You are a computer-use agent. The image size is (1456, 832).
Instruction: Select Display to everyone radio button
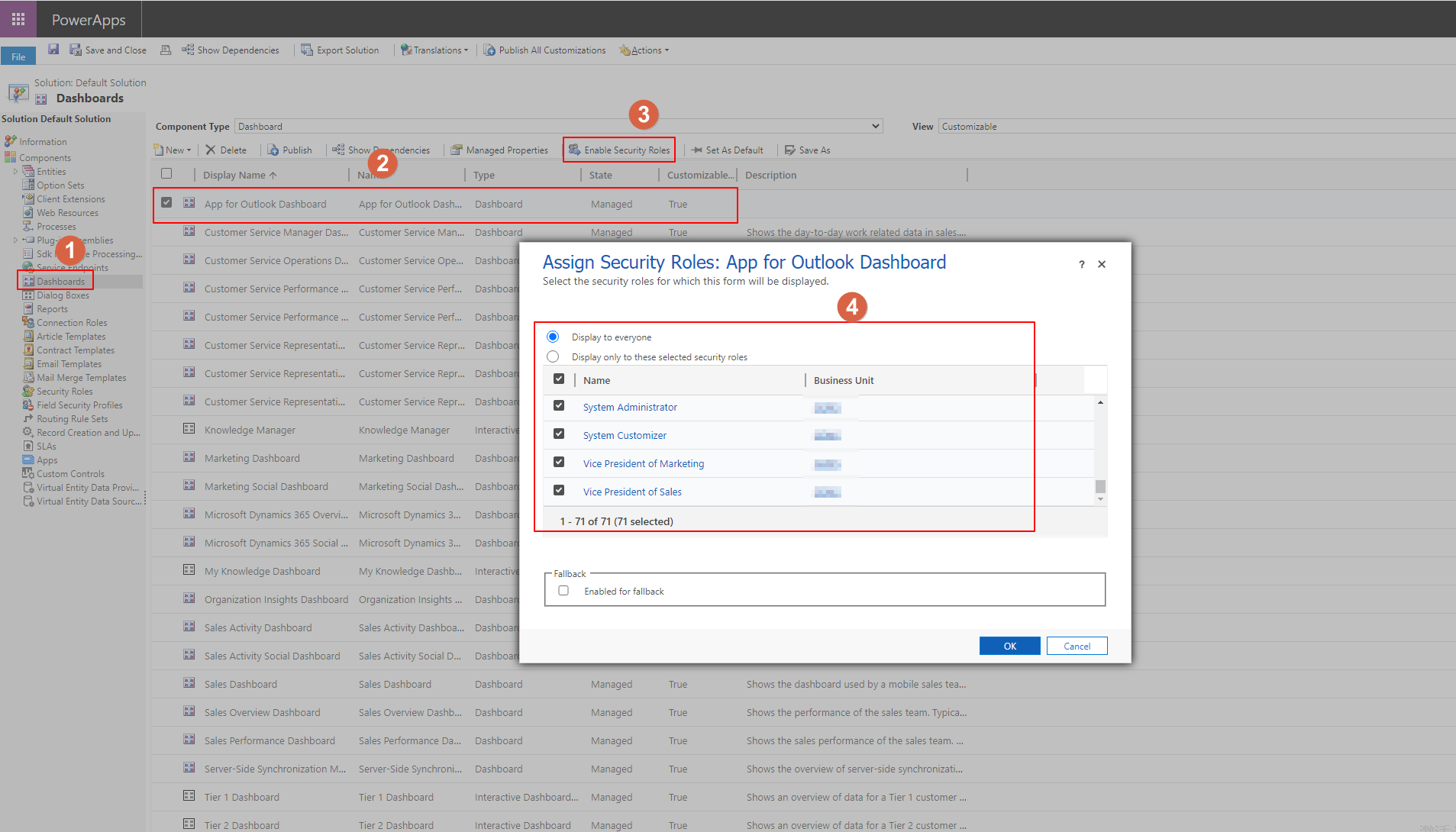[x=553, y=337]
